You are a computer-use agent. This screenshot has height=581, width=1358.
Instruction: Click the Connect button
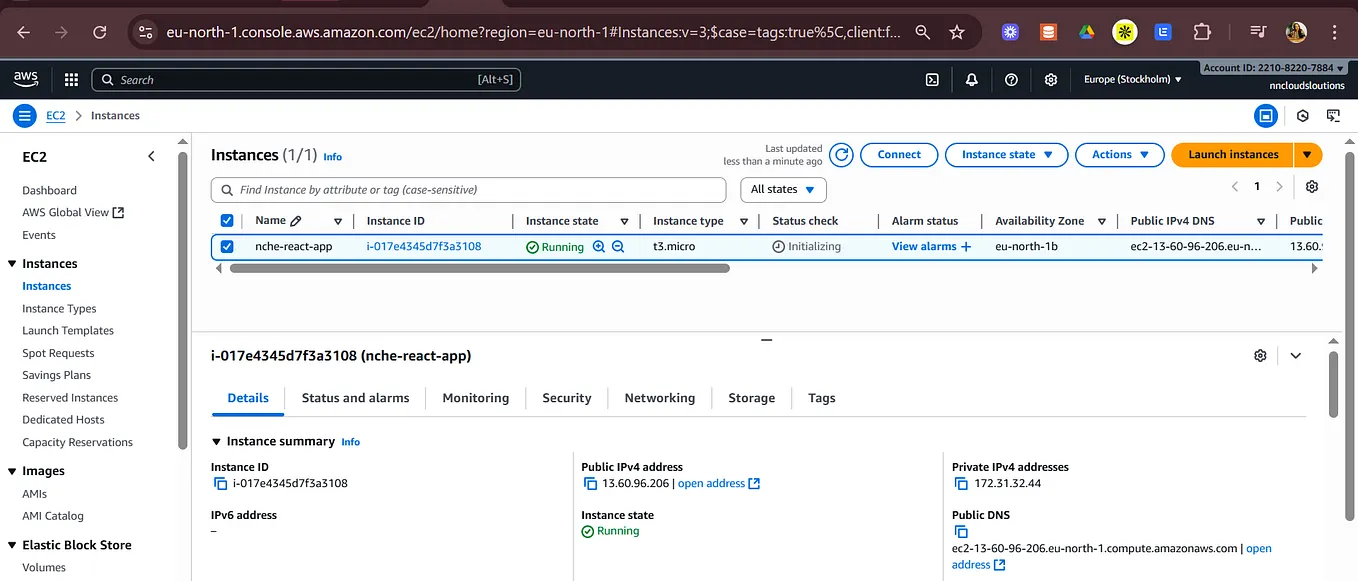click(x=898, y=155)
